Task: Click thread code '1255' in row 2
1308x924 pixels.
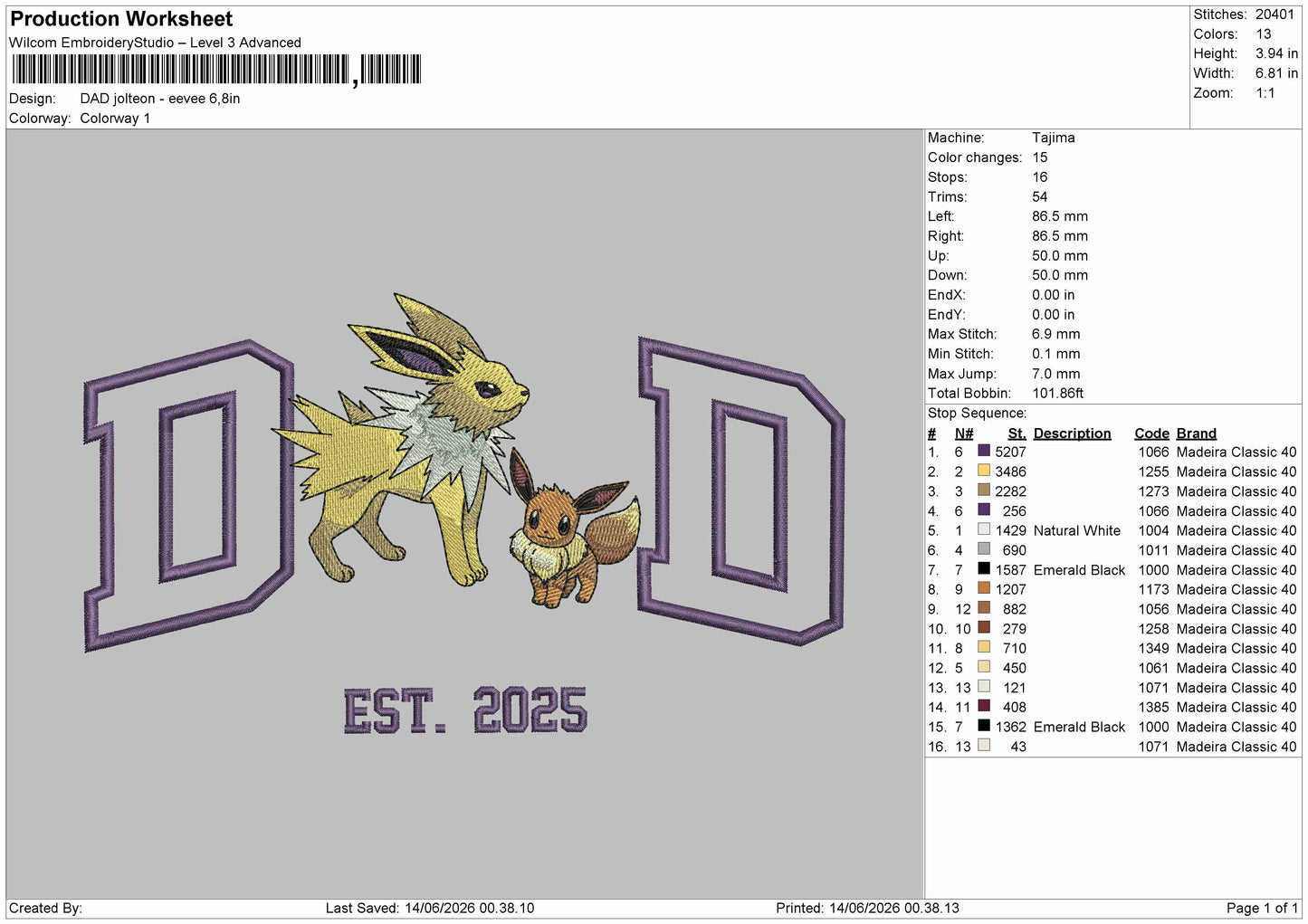Action: (1153, 472)
